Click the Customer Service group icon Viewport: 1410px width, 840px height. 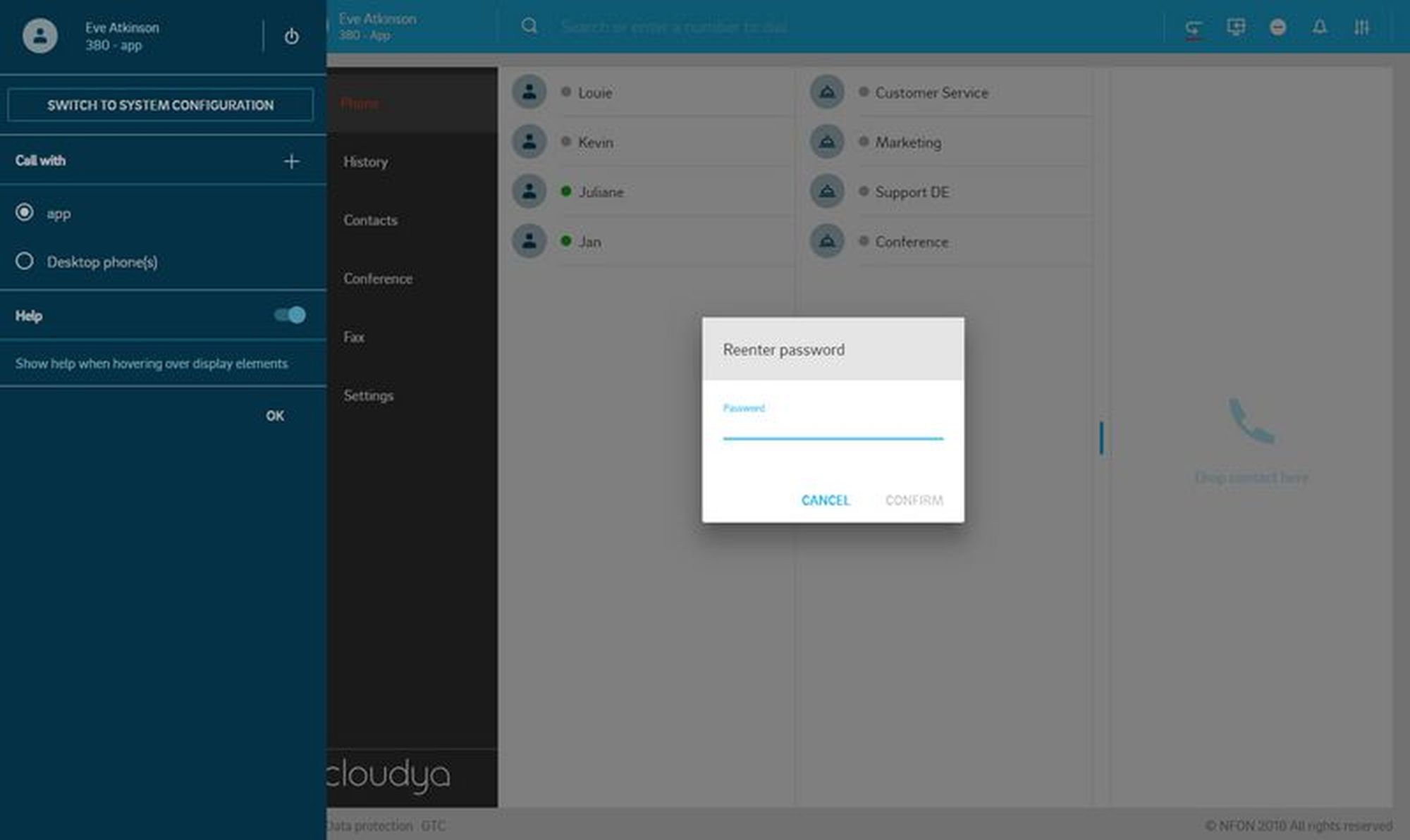point(827,92)
